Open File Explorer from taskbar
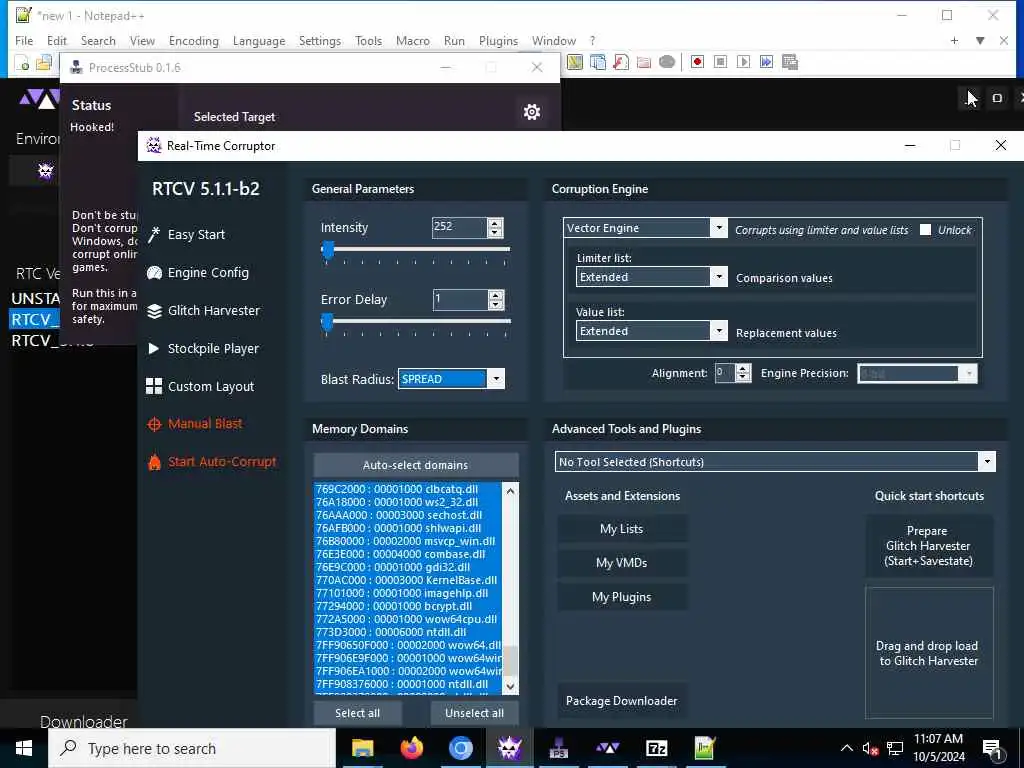The height and width of the screenshot is (768, 1024). point(362,748)
